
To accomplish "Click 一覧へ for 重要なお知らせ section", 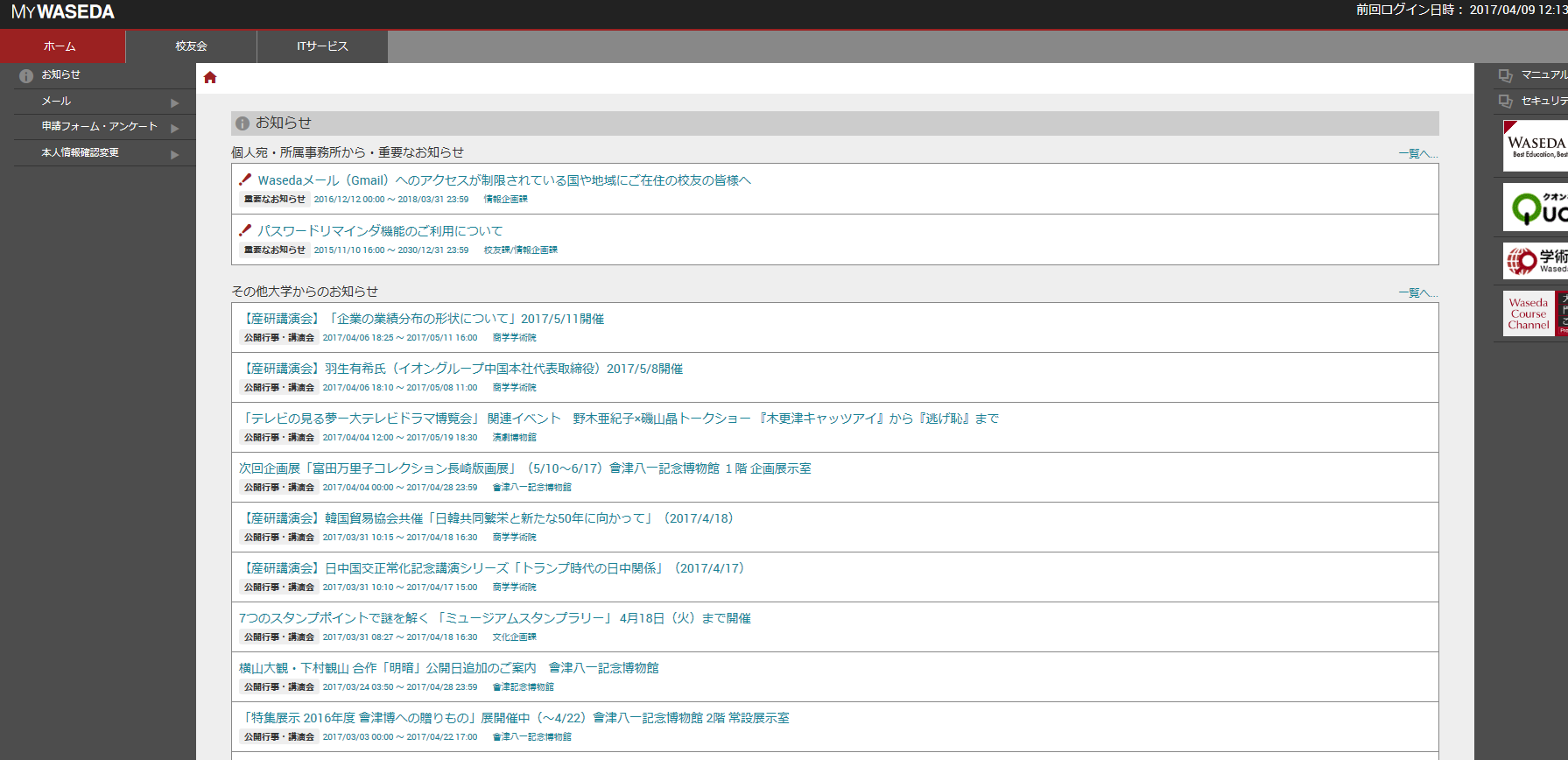I will click(1418, 154).
